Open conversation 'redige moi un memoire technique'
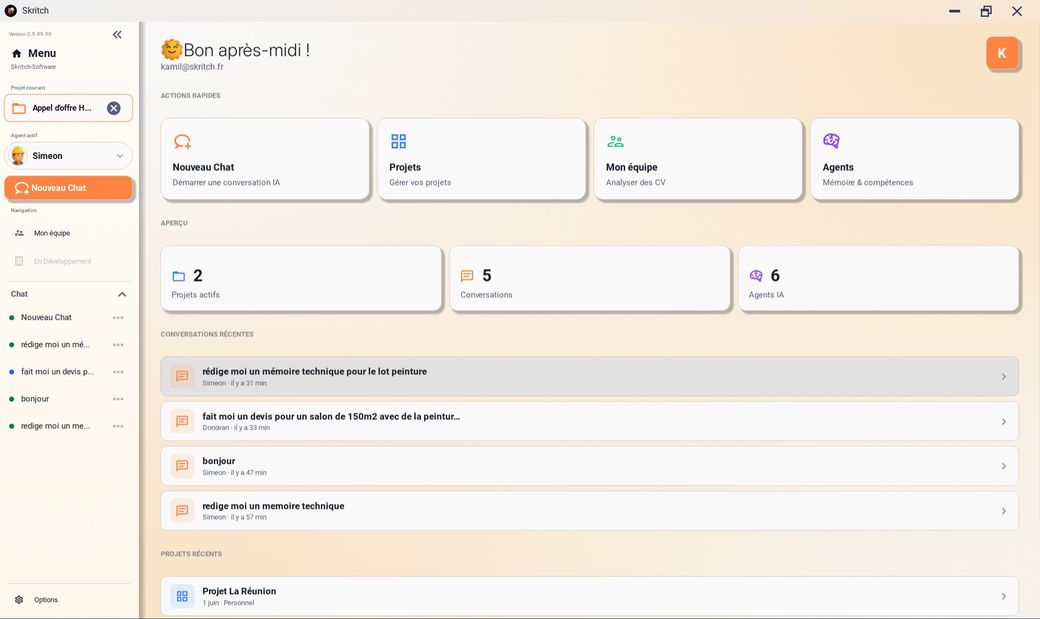This screenshot has height=619, width=1040. click(x=590, y=511)
